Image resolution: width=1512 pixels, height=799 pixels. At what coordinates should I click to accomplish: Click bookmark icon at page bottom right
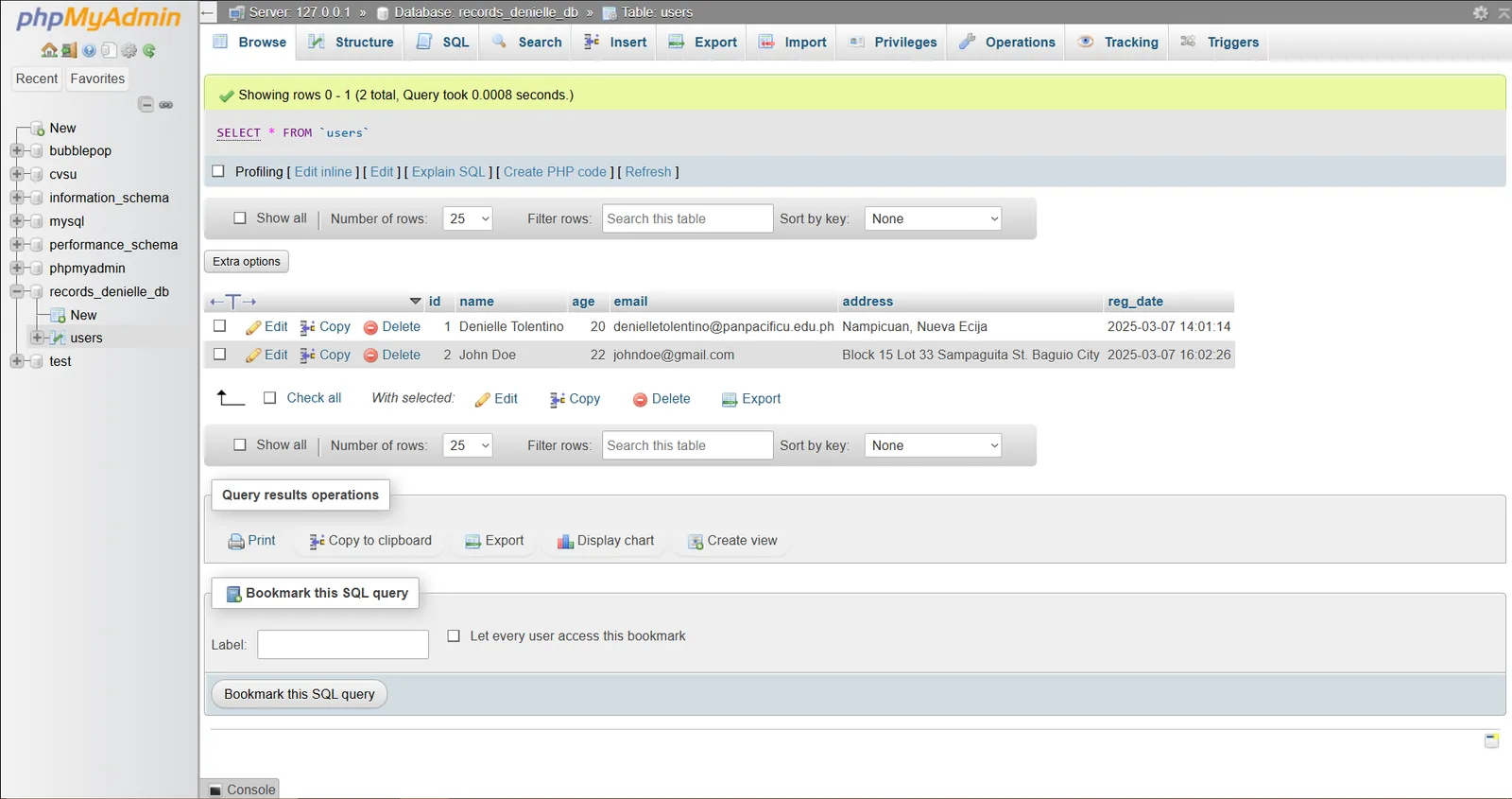point(1491,740)
